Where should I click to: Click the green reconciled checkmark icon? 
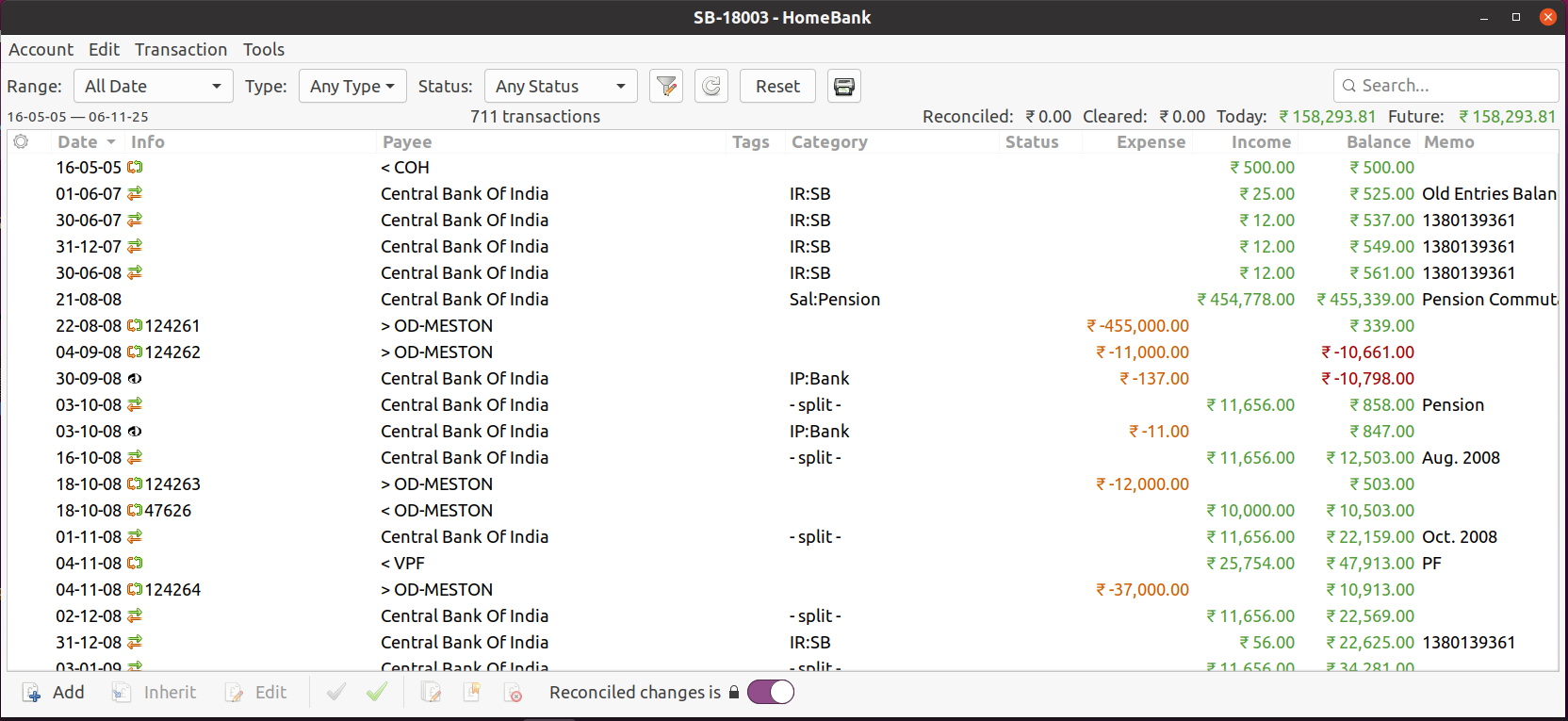click(377, 693)
